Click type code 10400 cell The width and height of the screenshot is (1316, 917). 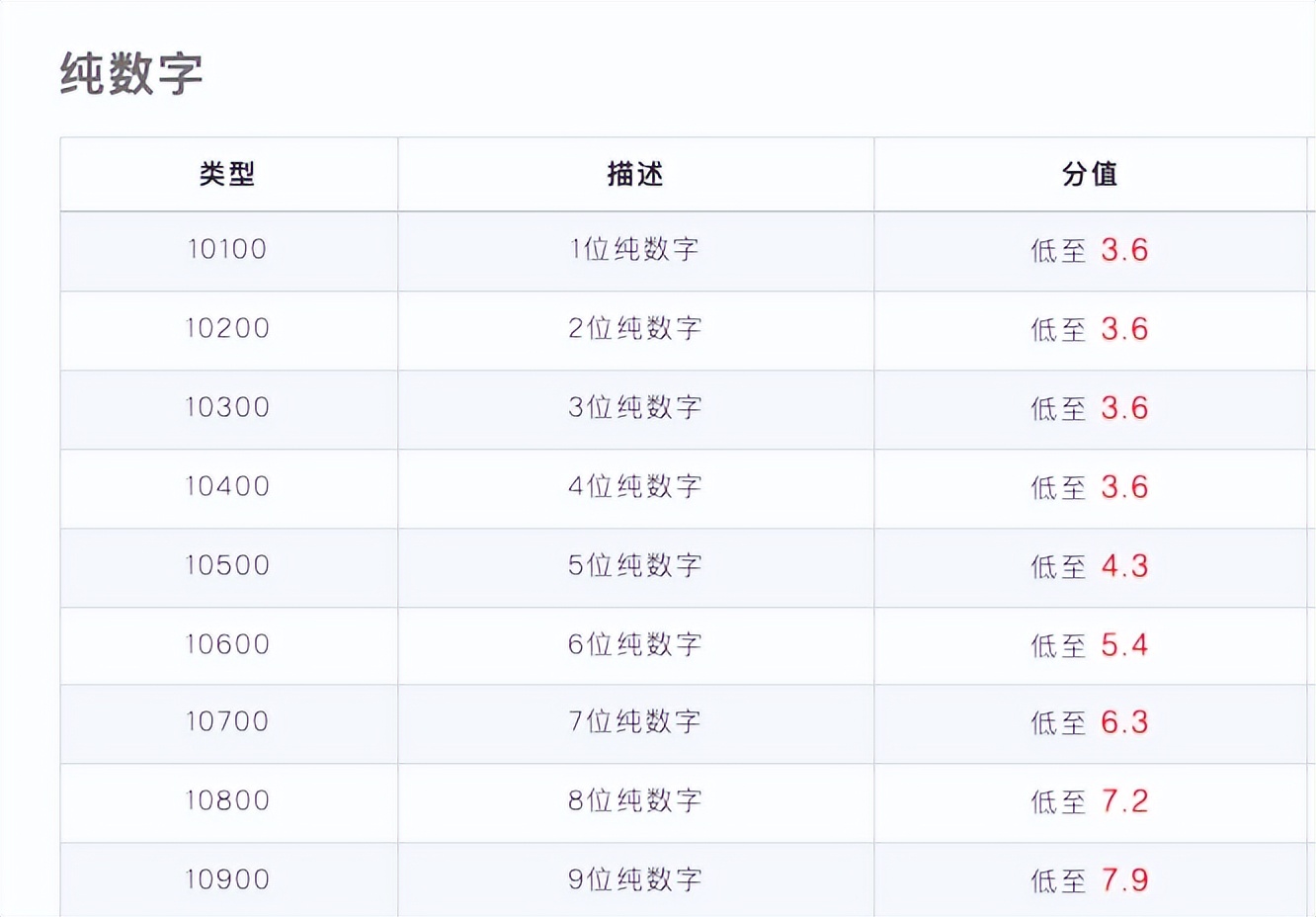coord(227,486)
